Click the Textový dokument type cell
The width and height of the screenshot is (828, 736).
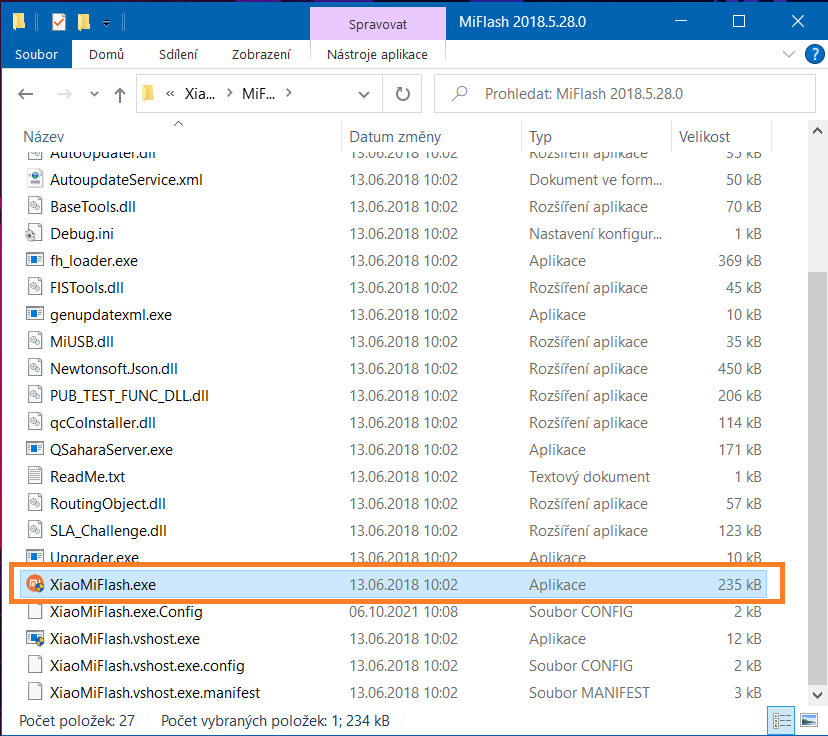tap(589, 476)
